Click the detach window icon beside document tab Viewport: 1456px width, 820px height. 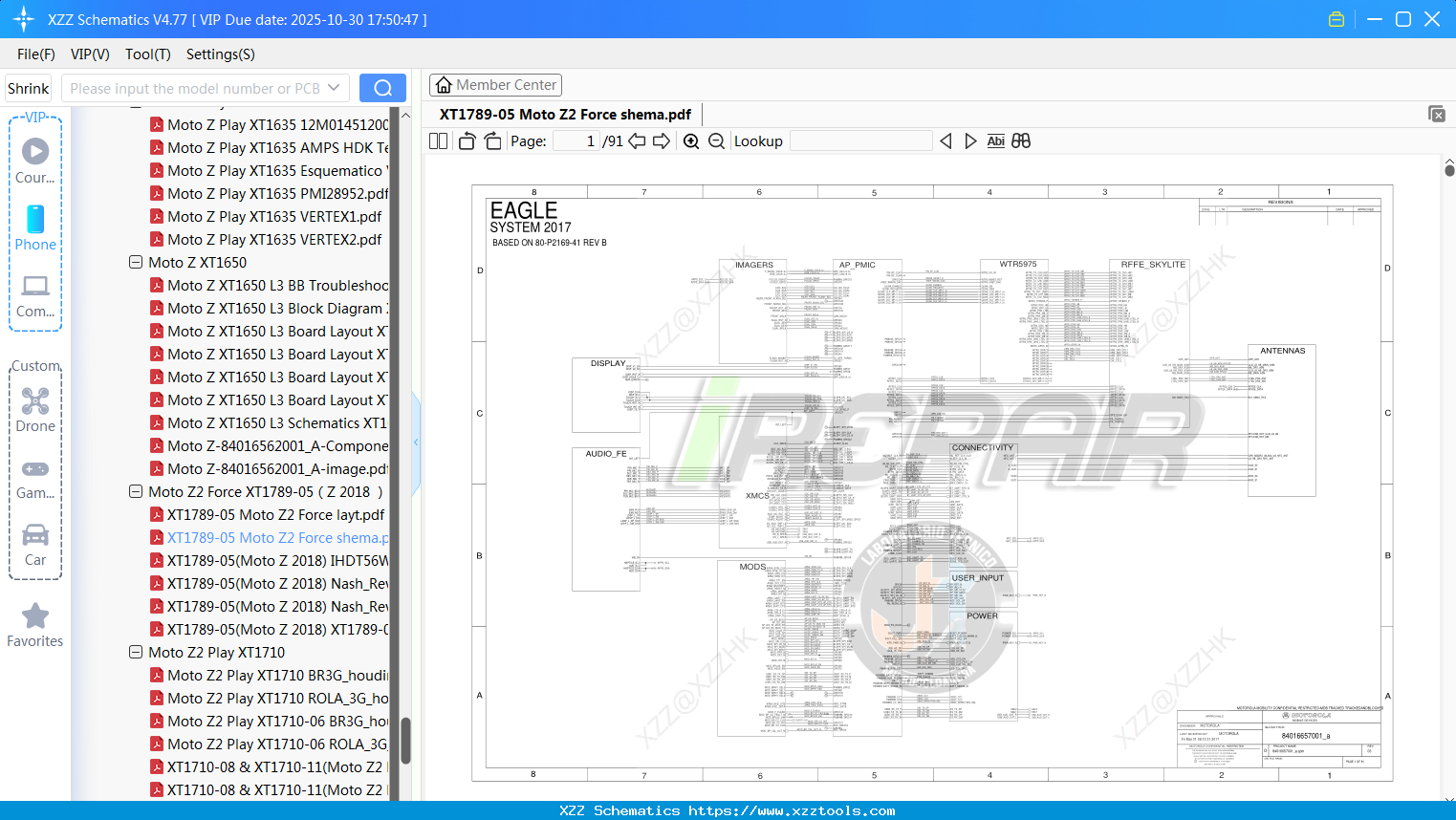tap(1437, 114)
